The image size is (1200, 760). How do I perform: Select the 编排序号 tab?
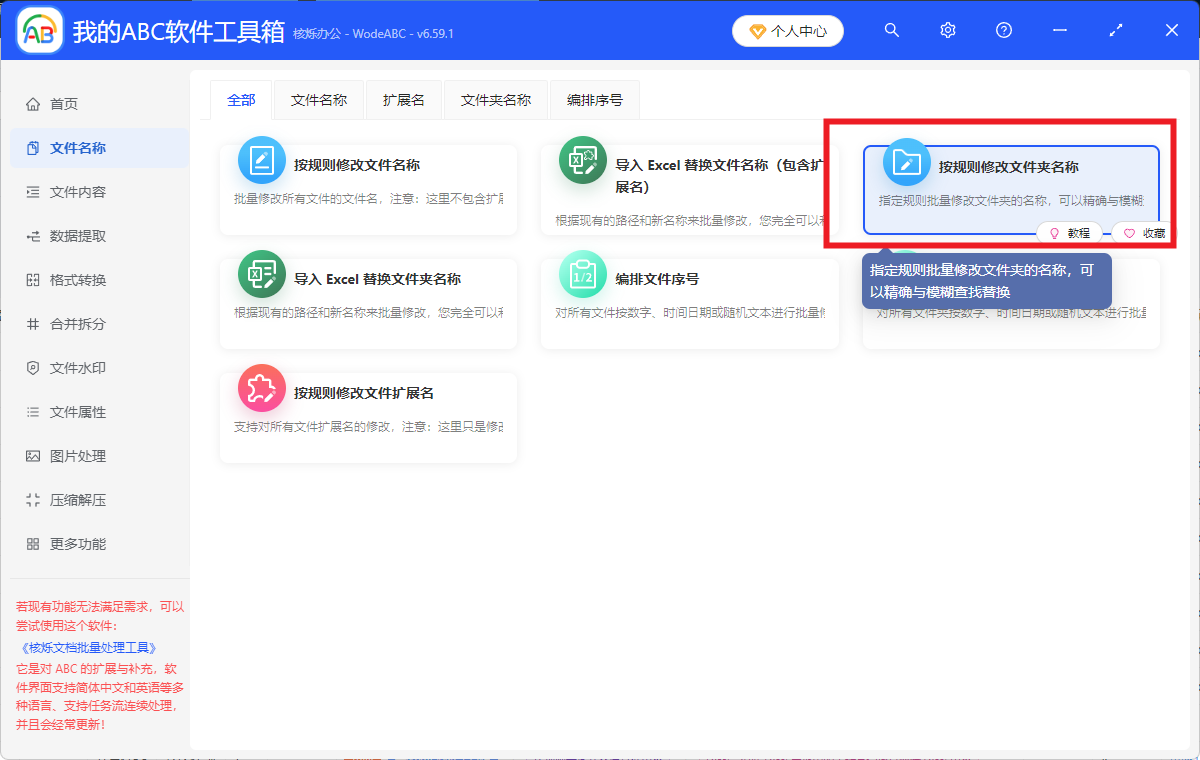coord(594,100)
